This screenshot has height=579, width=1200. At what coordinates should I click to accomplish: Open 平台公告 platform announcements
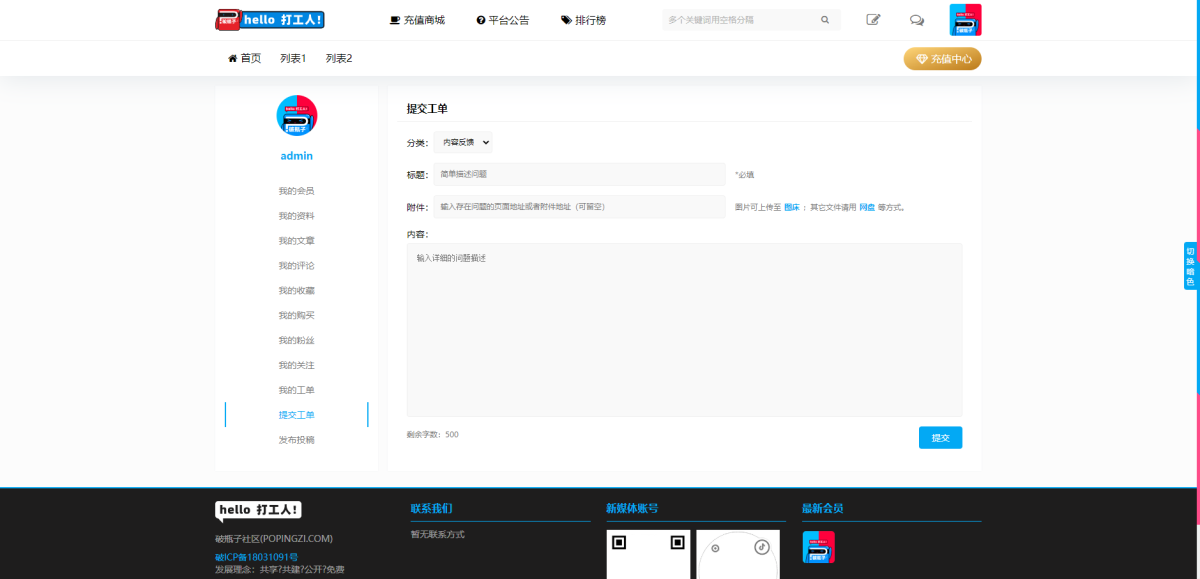(503, 20)
